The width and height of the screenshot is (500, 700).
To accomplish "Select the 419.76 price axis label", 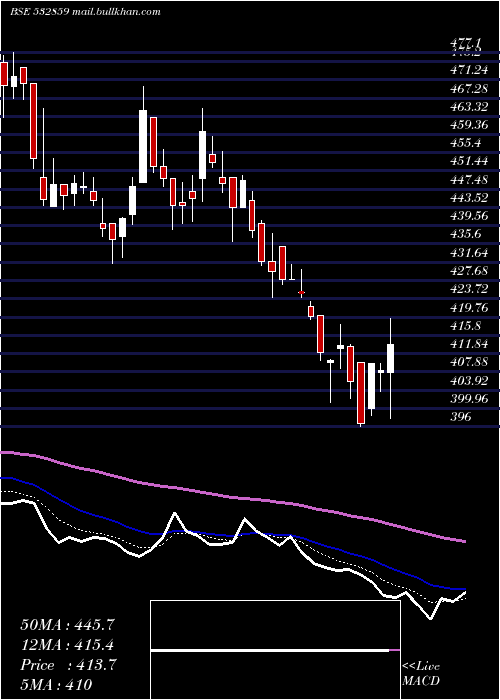I will coord(469,308).
